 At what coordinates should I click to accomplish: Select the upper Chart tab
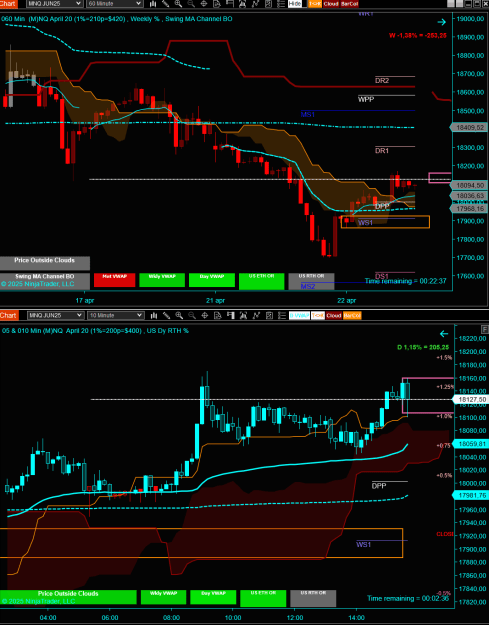(8, 4)
